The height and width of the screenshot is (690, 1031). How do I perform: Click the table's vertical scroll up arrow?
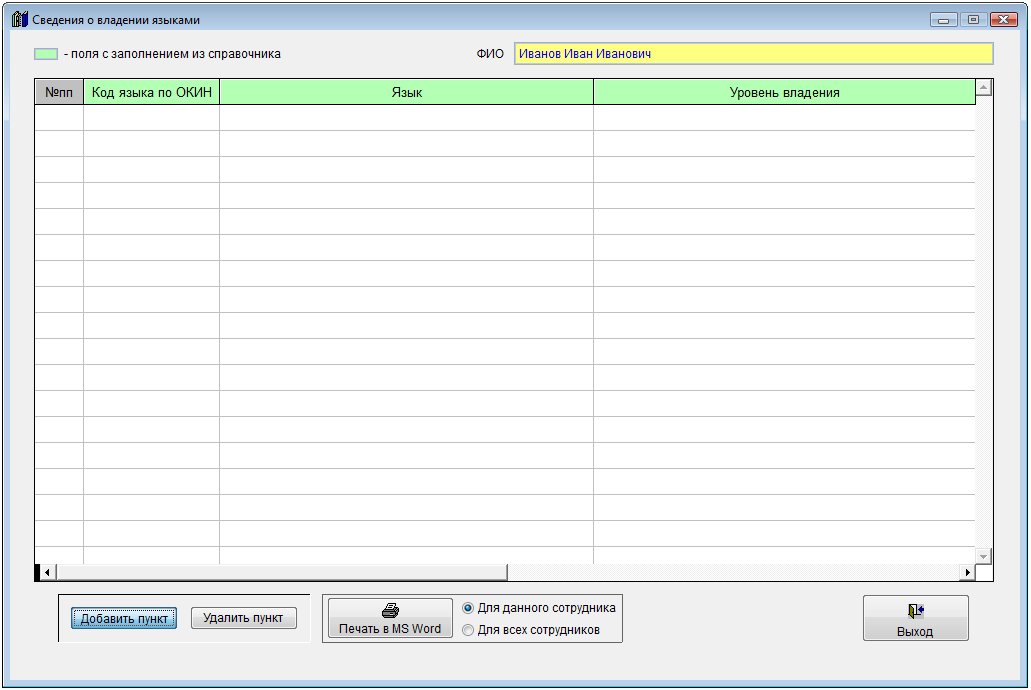click(984, 87)
